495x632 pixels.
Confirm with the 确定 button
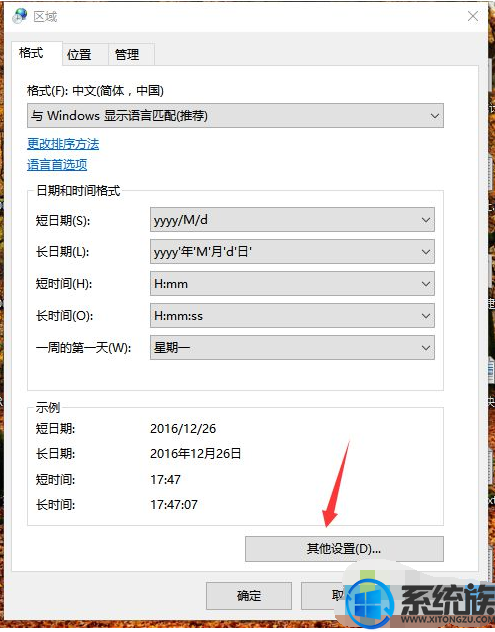tap(249, 595)
